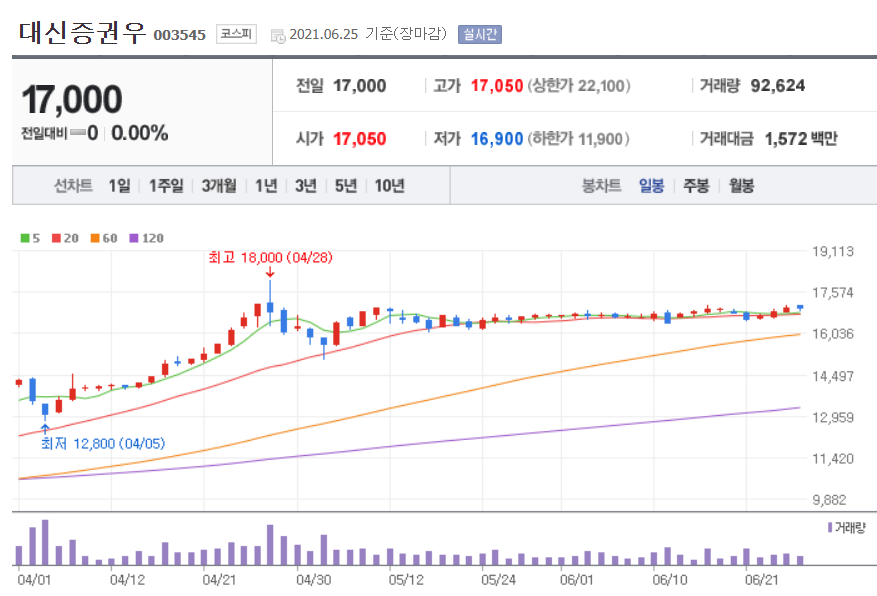Viewport: 877px width, 596px height.
Task: Click the 05/12 date axis label
Action: (406, 580)
